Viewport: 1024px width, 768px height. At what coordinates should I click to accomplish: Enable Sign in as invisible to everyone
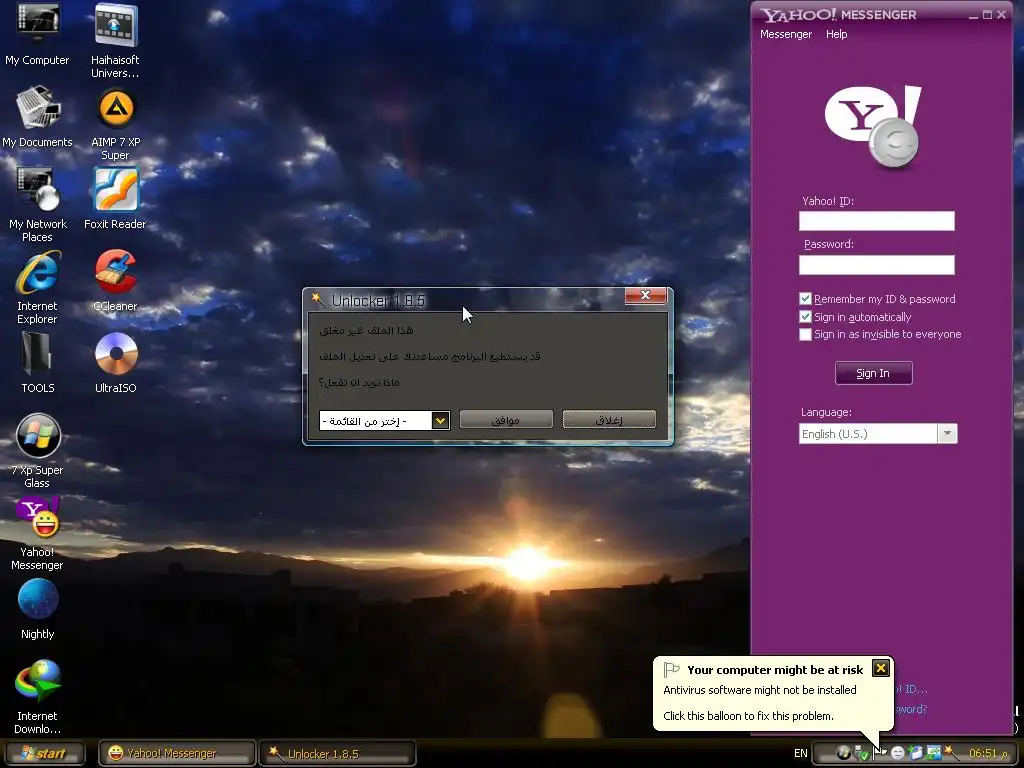click(805, 334)
